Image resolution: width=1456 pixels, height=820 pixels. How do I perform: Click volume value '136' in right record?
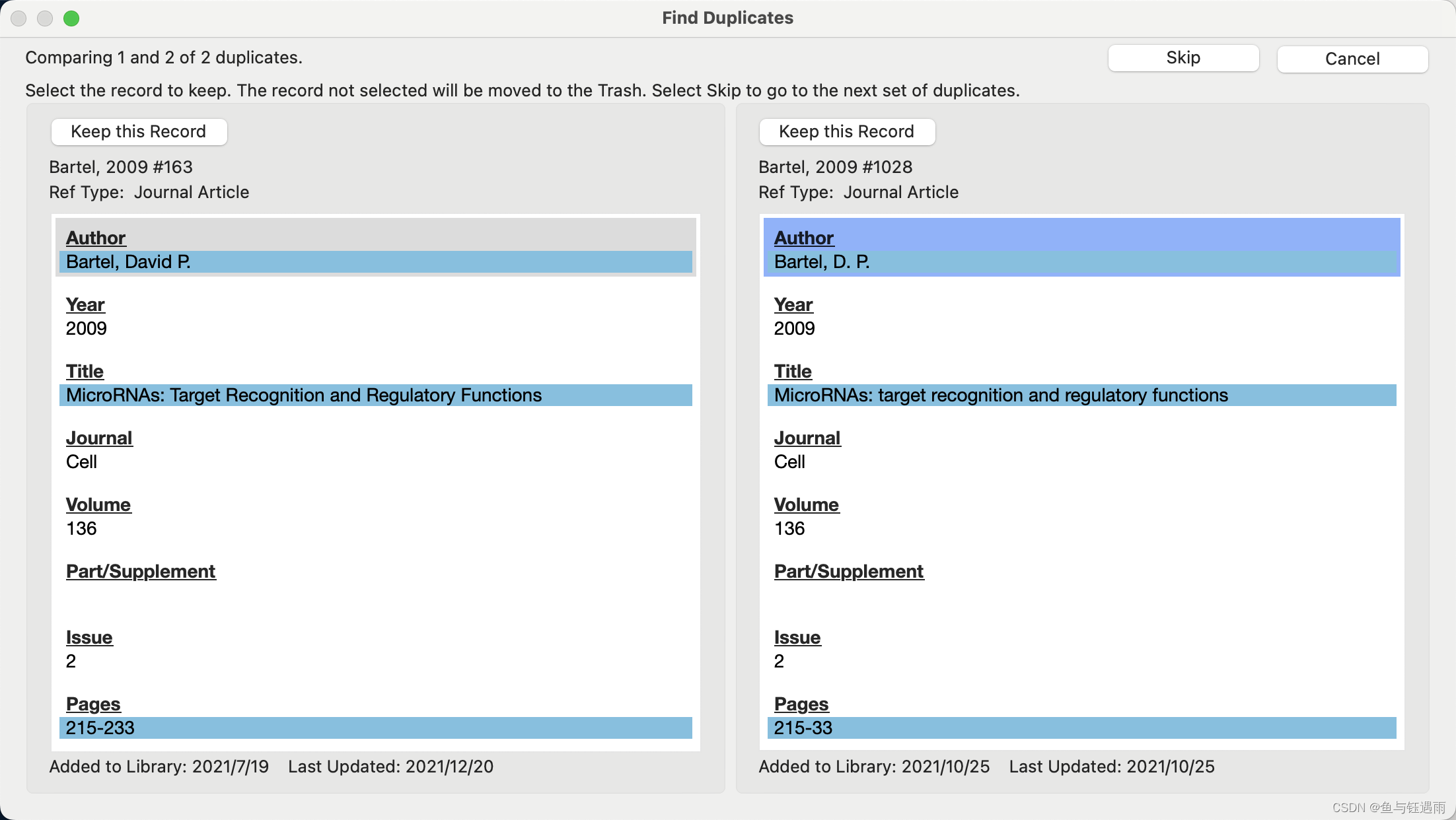[789, 528]
